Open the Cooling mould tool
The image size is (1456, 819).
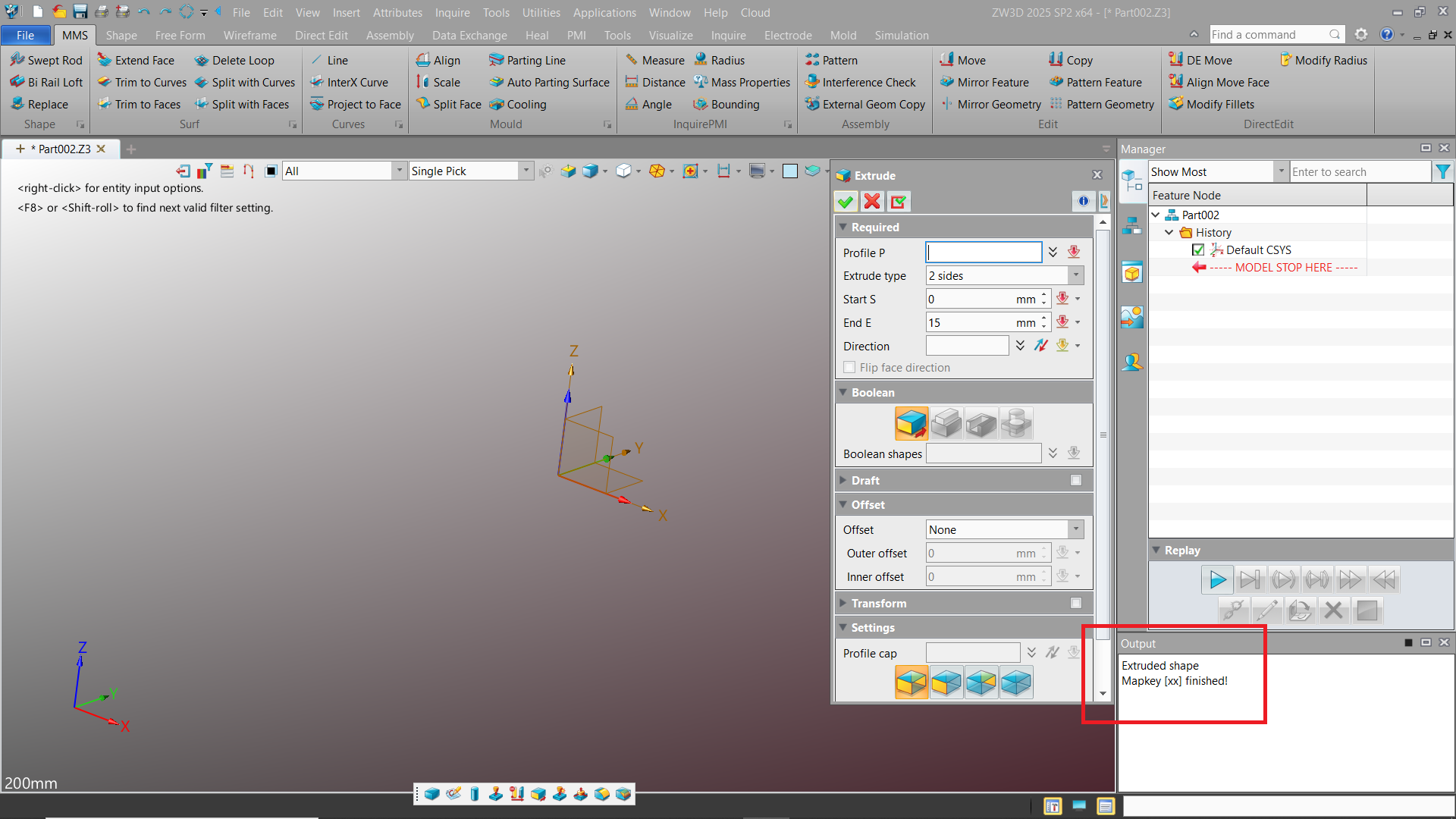tap(518, 104)
